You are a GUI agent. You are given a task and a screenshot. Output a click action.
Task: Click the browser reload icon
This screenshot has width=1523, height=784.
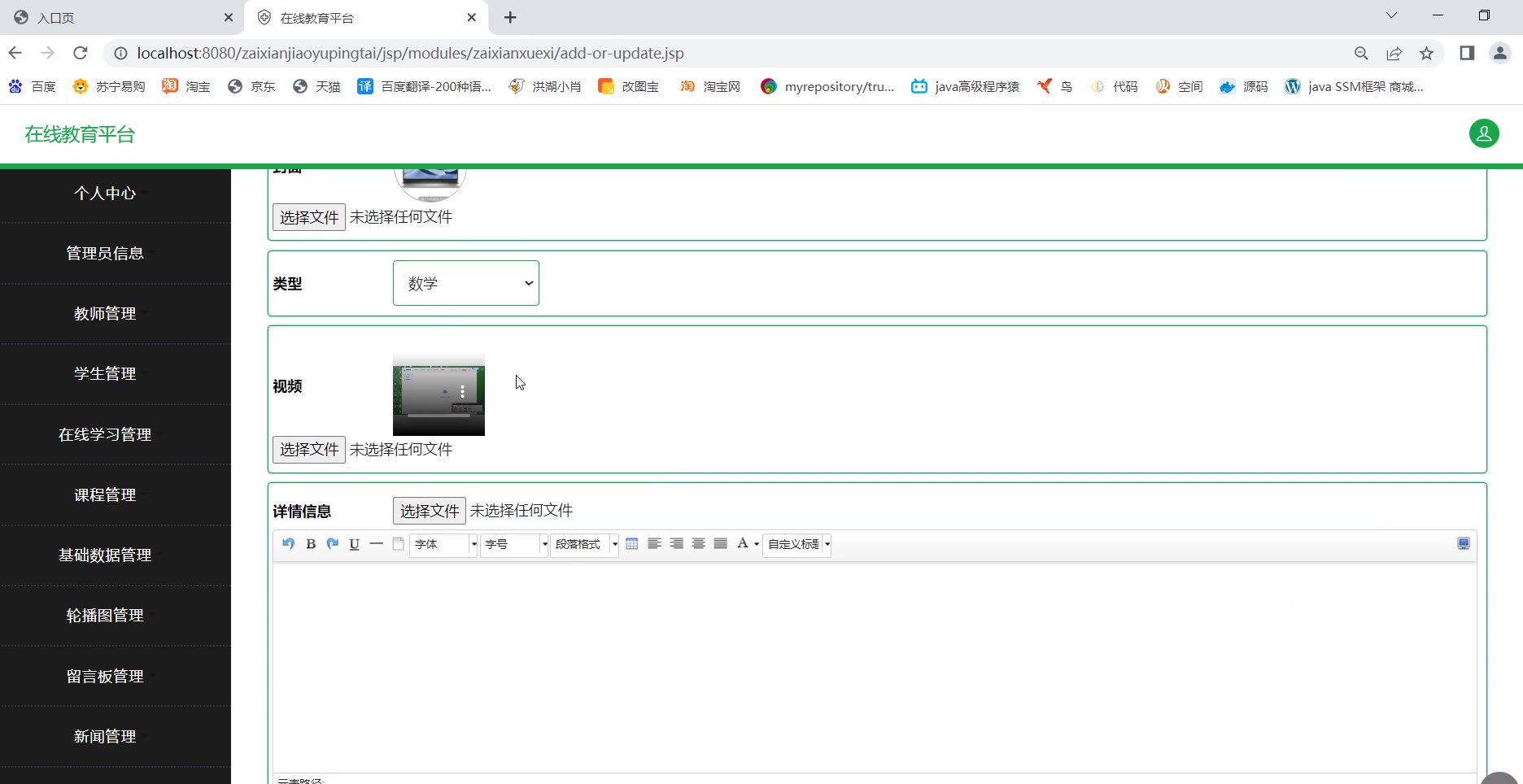80,53
